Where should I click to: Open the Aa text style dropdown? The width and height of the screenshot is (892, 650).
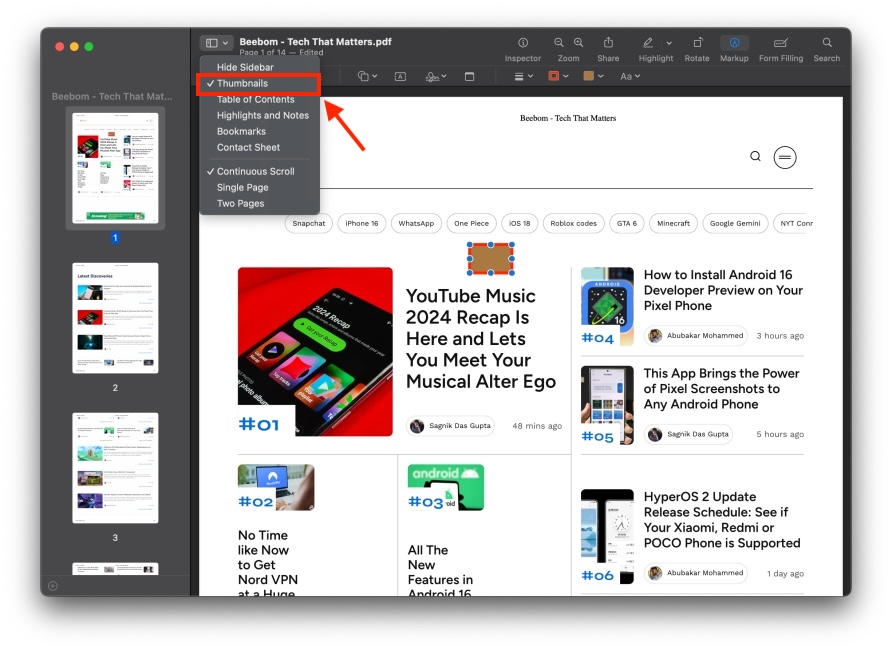click(x=630, y=76)
